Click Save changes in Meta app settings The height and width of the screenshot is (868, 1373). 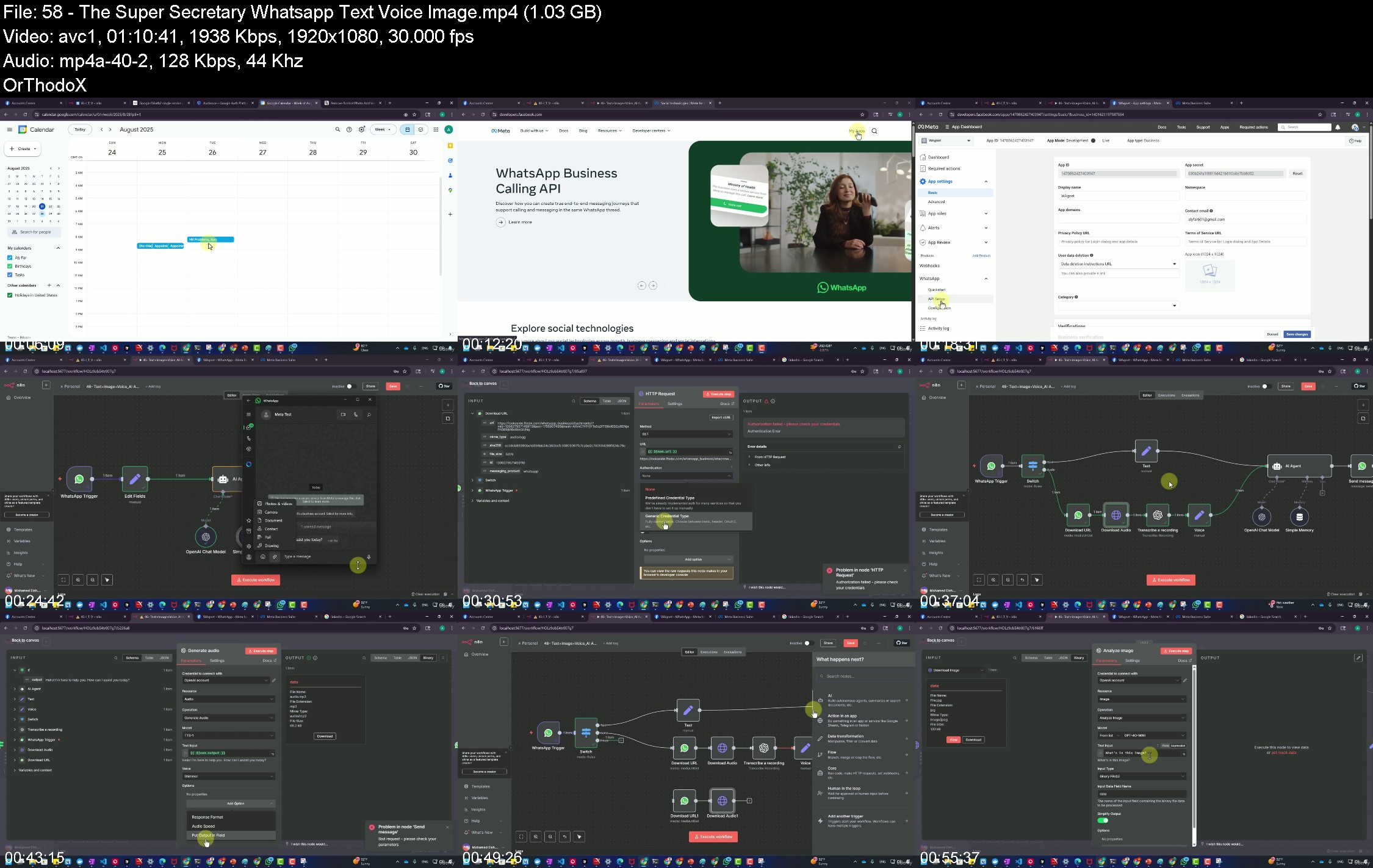1296,334
